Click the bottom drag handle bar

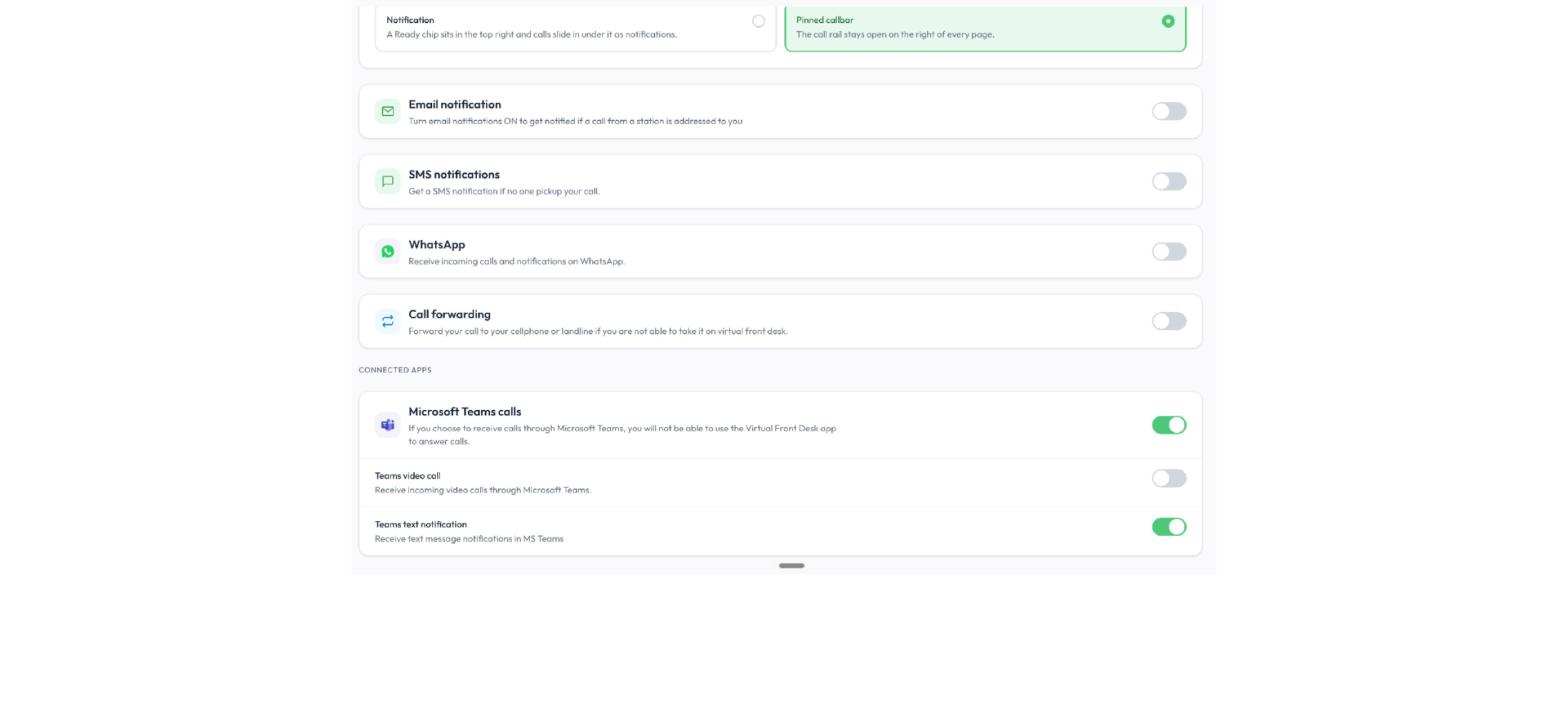pyautogui.click(x=791, y=566)
